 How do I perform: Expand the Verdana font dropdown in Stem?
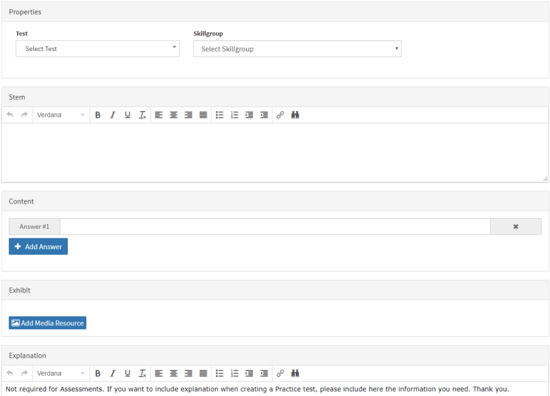61,115
